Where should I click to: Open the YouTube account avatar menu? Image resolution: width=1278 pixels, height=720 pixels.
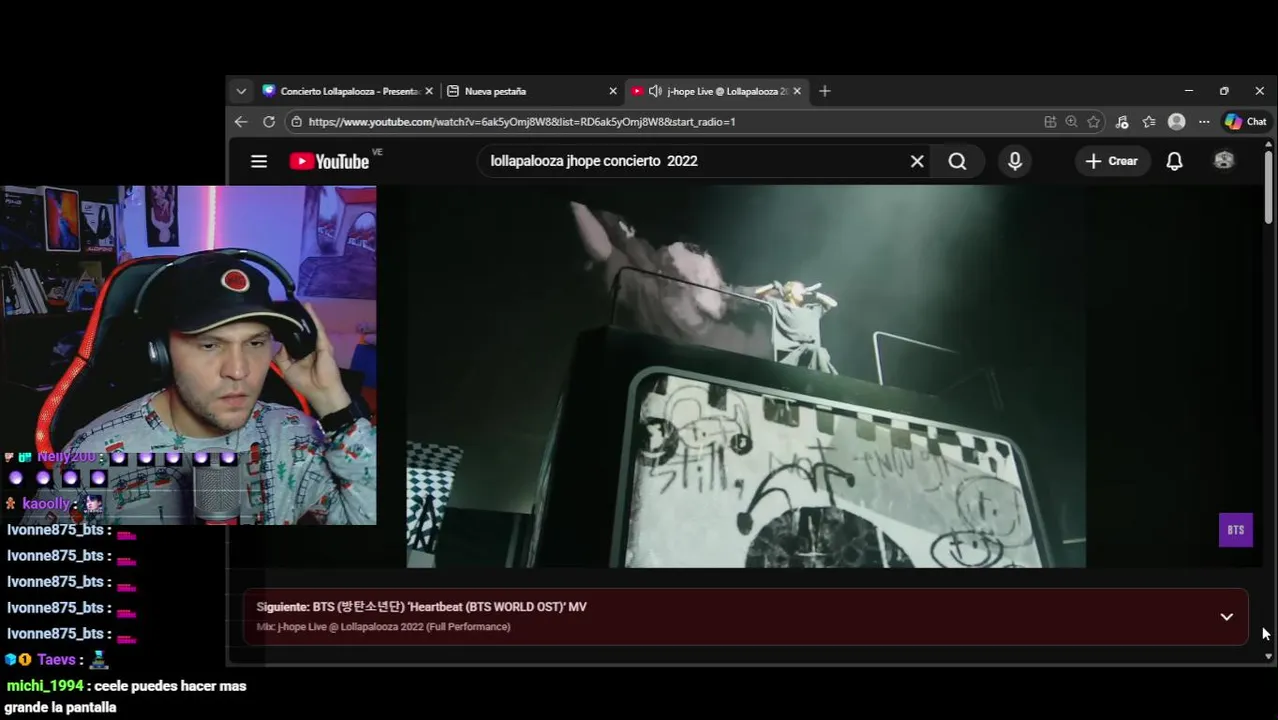coord(1224,161)
